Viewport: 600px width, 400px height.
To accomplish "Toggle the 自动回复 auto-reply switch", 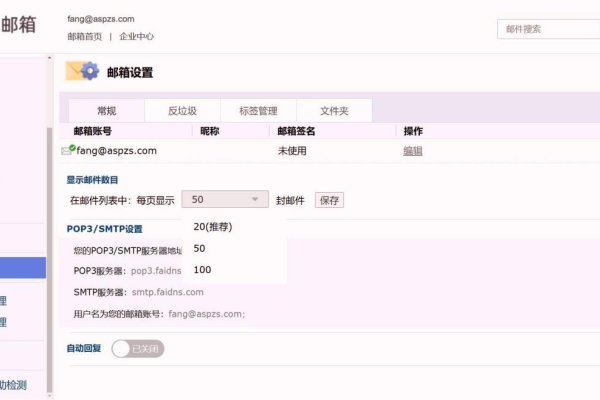I will 138,349.
